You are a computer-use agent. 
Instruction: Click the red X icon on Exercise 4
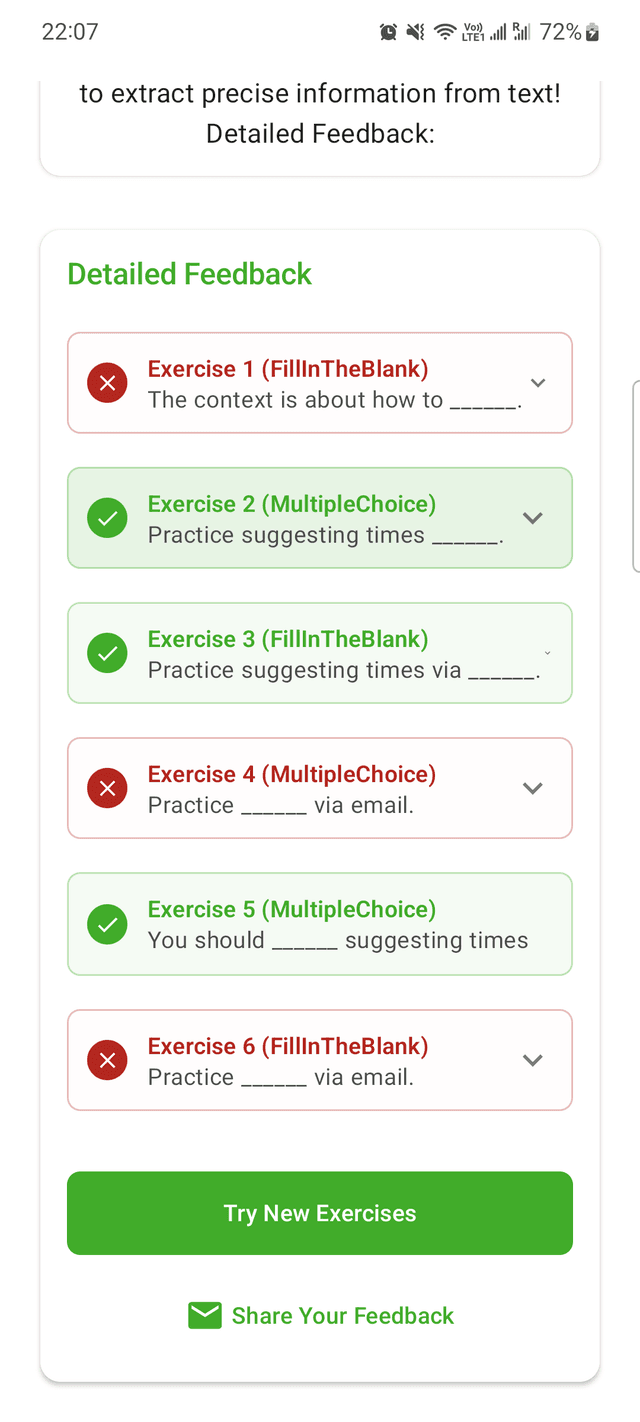click(107, 788)
